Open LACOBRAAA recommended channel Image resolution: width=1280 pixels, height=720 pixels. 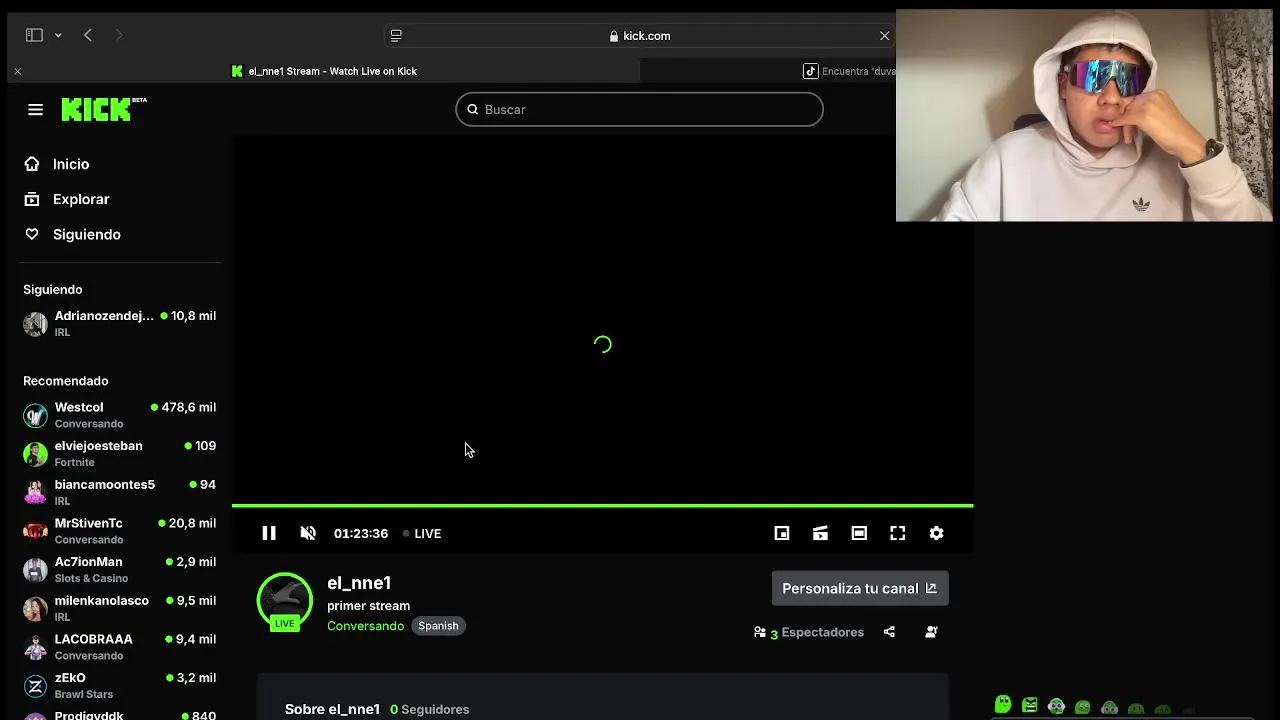pyautogui.click(x=120, y=647)
